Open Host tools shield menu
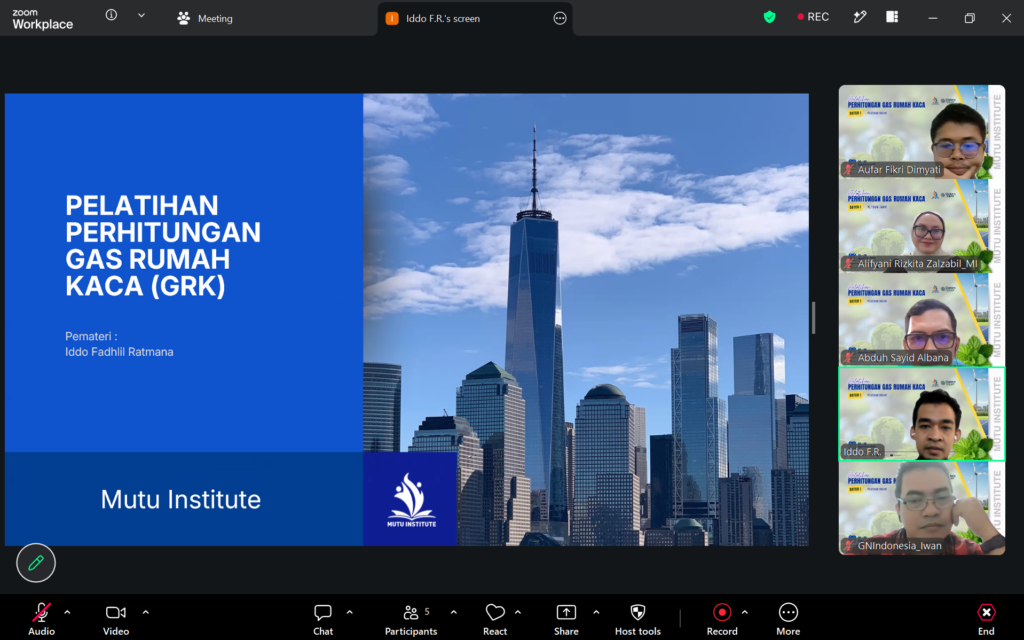 coord(638,618)
